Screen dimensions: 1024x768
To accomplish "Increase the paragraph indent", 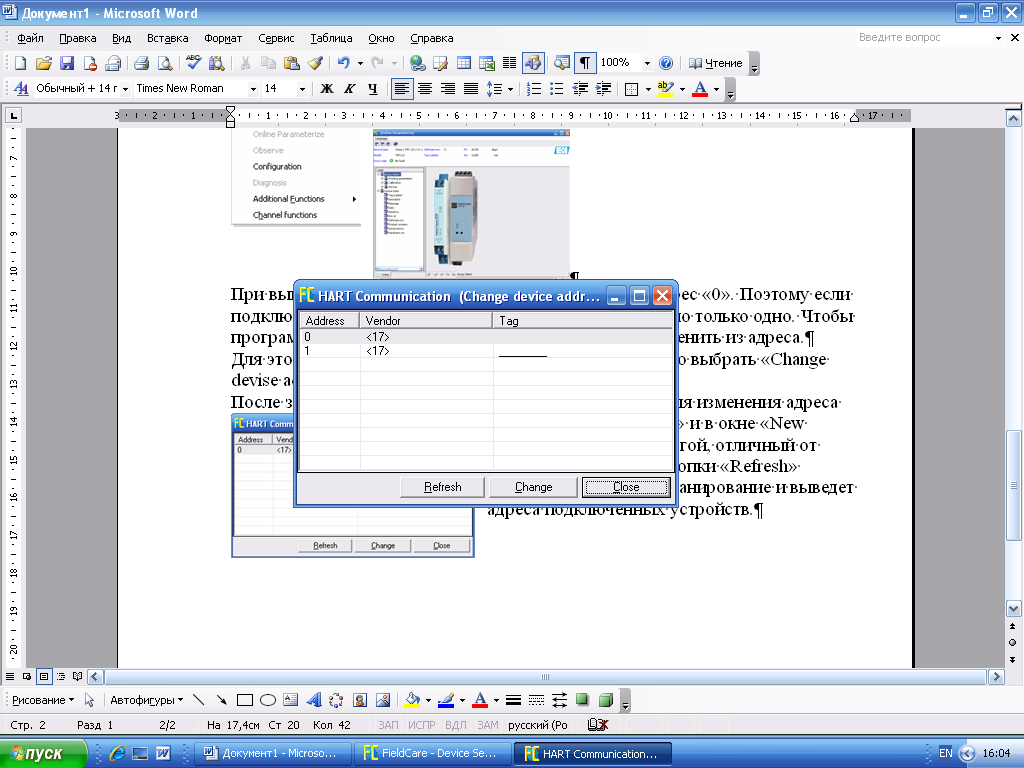I will pos(603,89).
